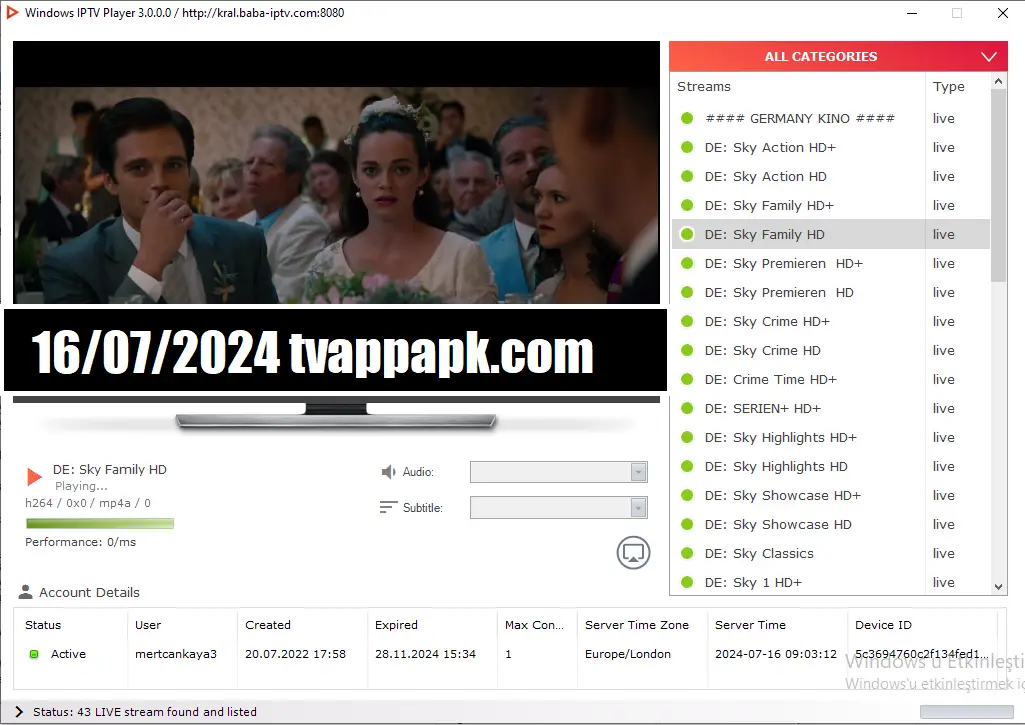This screenshot has height=725, width=1025.
Task: Click the subtitle lines icon
Action: [x=388, y=507]
